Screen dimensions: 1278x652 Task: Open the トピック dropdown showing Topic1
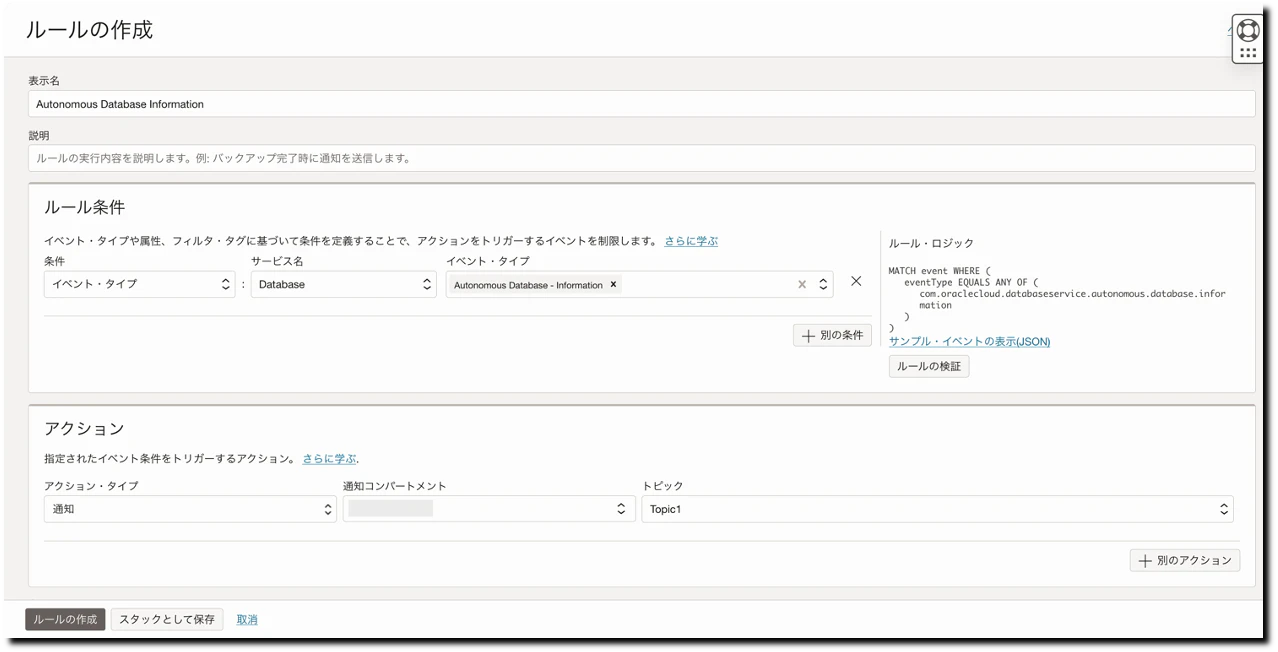(x=937, y=509)
